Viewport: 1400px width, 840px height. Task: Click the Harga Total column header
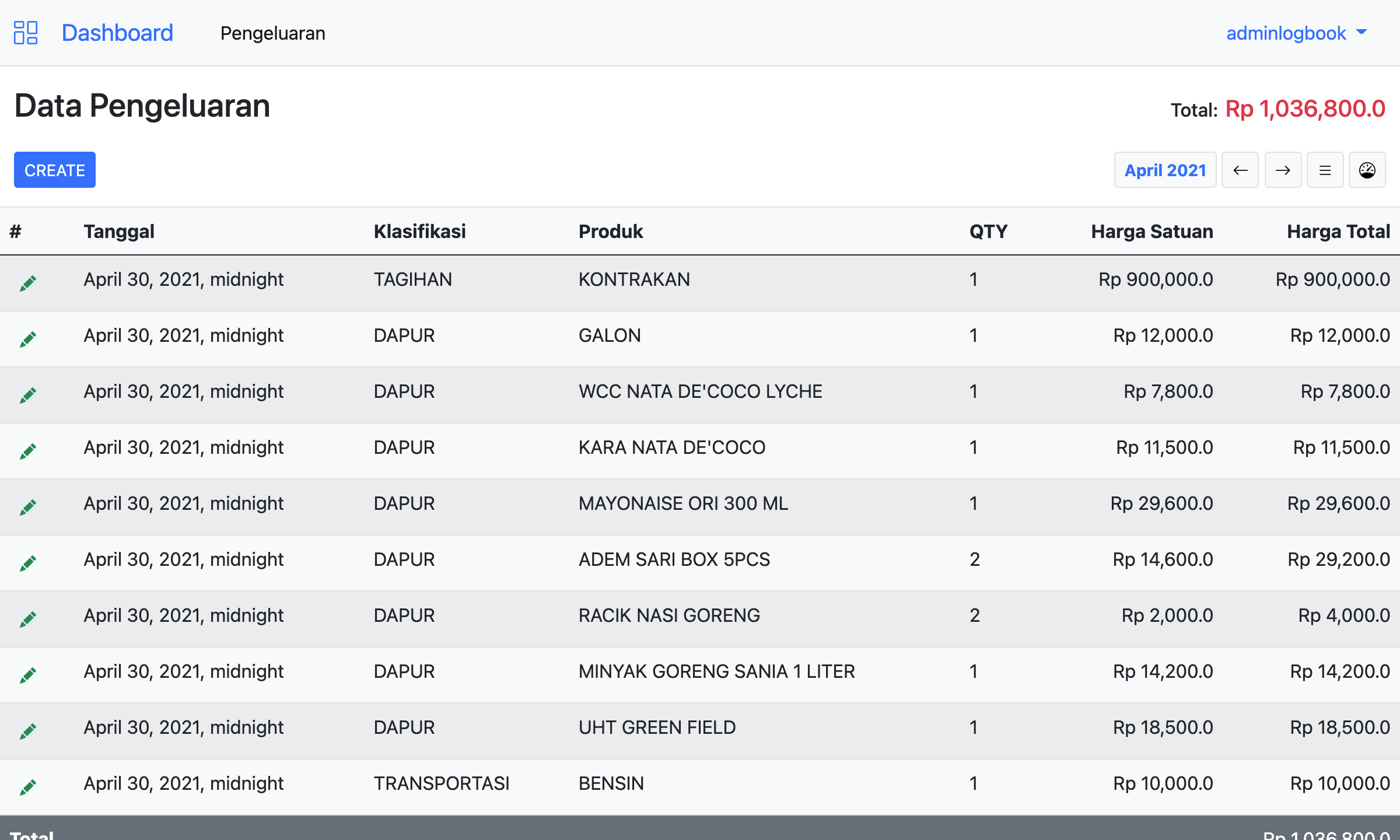click(1338, 232)
